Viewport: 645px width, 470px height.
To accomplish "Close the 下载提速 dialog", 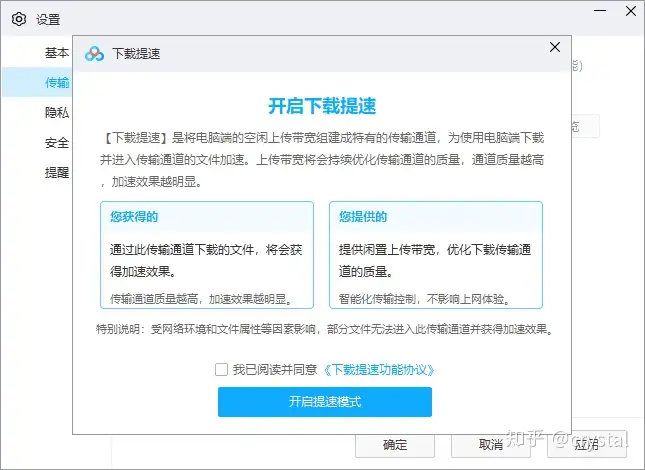I will point(555,47).
